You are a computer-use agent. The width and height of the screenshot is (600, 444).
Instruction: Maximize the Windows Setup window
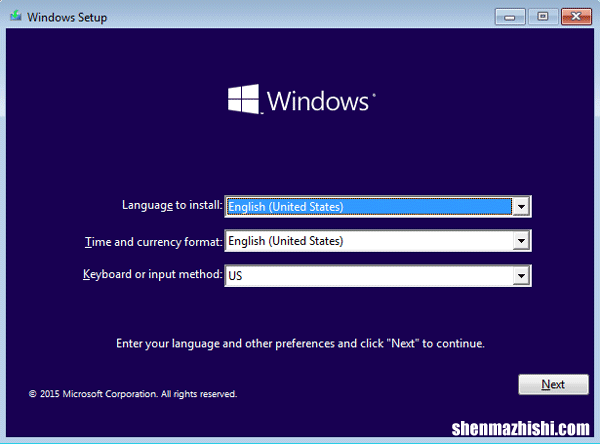coord(543,17)
